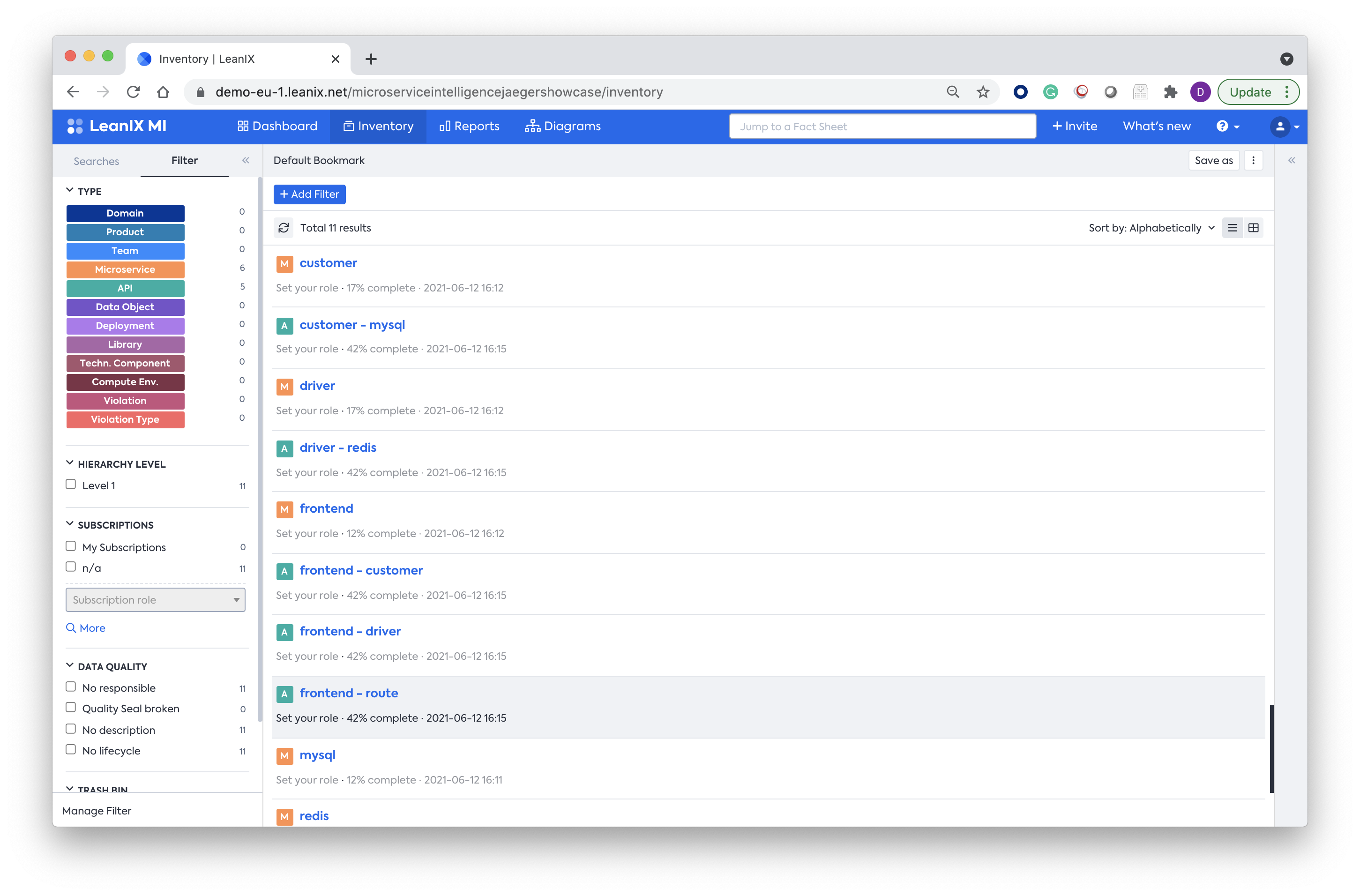1360x896 pixels.
Task: Click the results list scrollbar thumb
Action: coord(1271,748)
